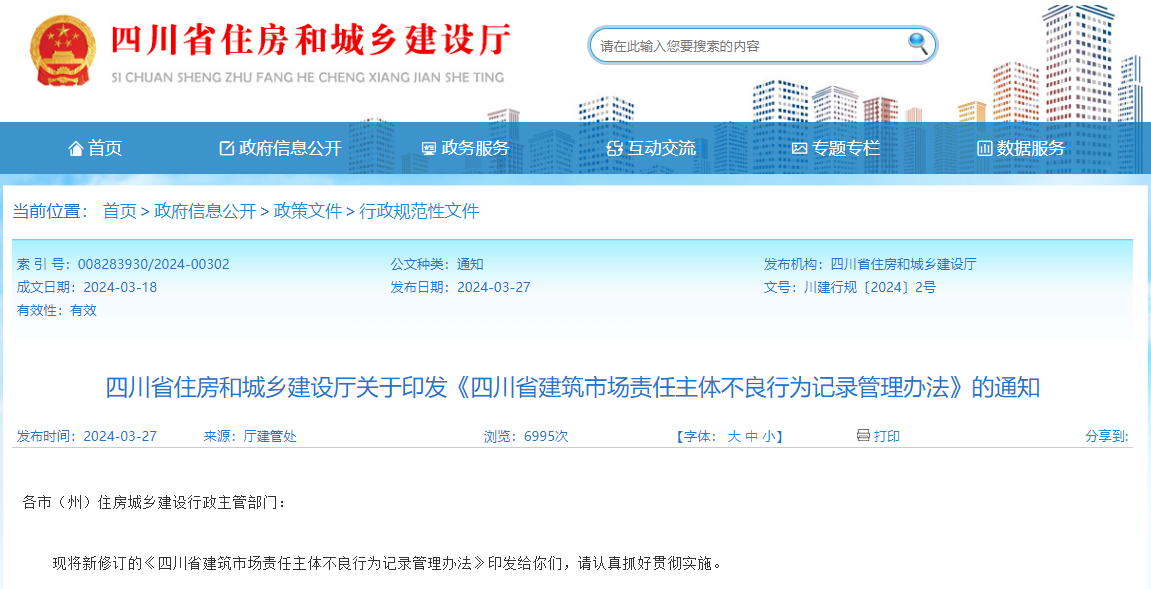The width and height of the screenshot is (1151, 589).
Task: Click 首页 in the breadcrumb path
Action: point(119,210)
